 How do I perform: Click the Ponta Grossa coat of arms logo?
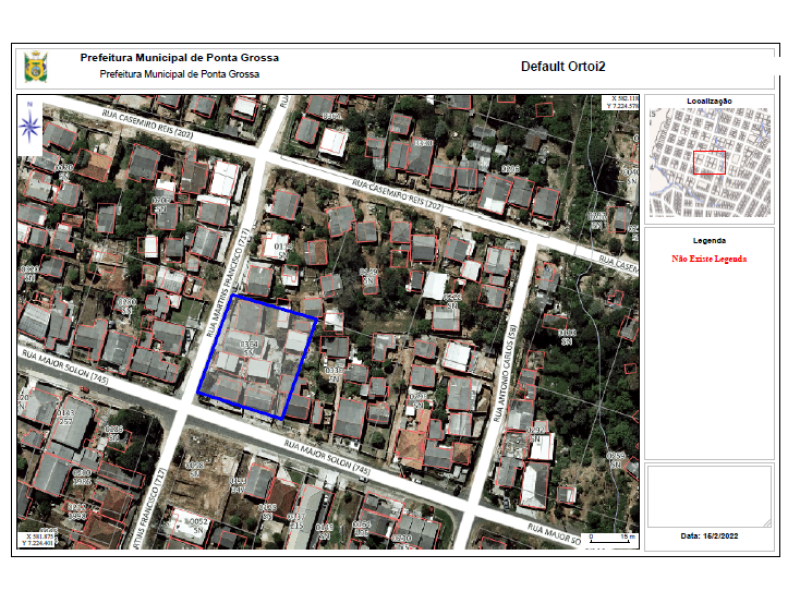(35, 66)
